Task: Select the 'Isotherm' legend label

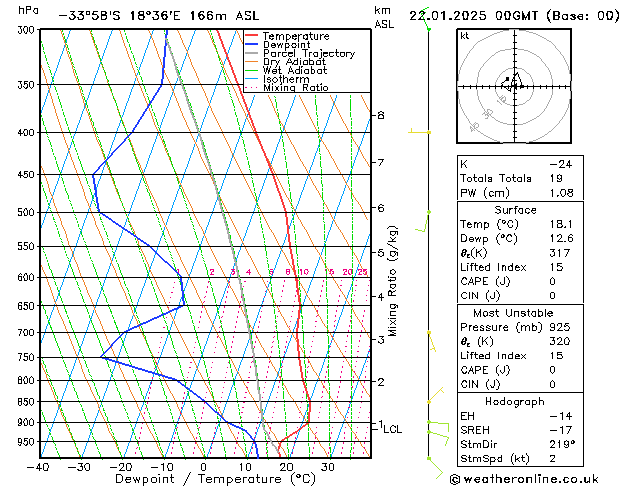Action: (x=286, y=79)
